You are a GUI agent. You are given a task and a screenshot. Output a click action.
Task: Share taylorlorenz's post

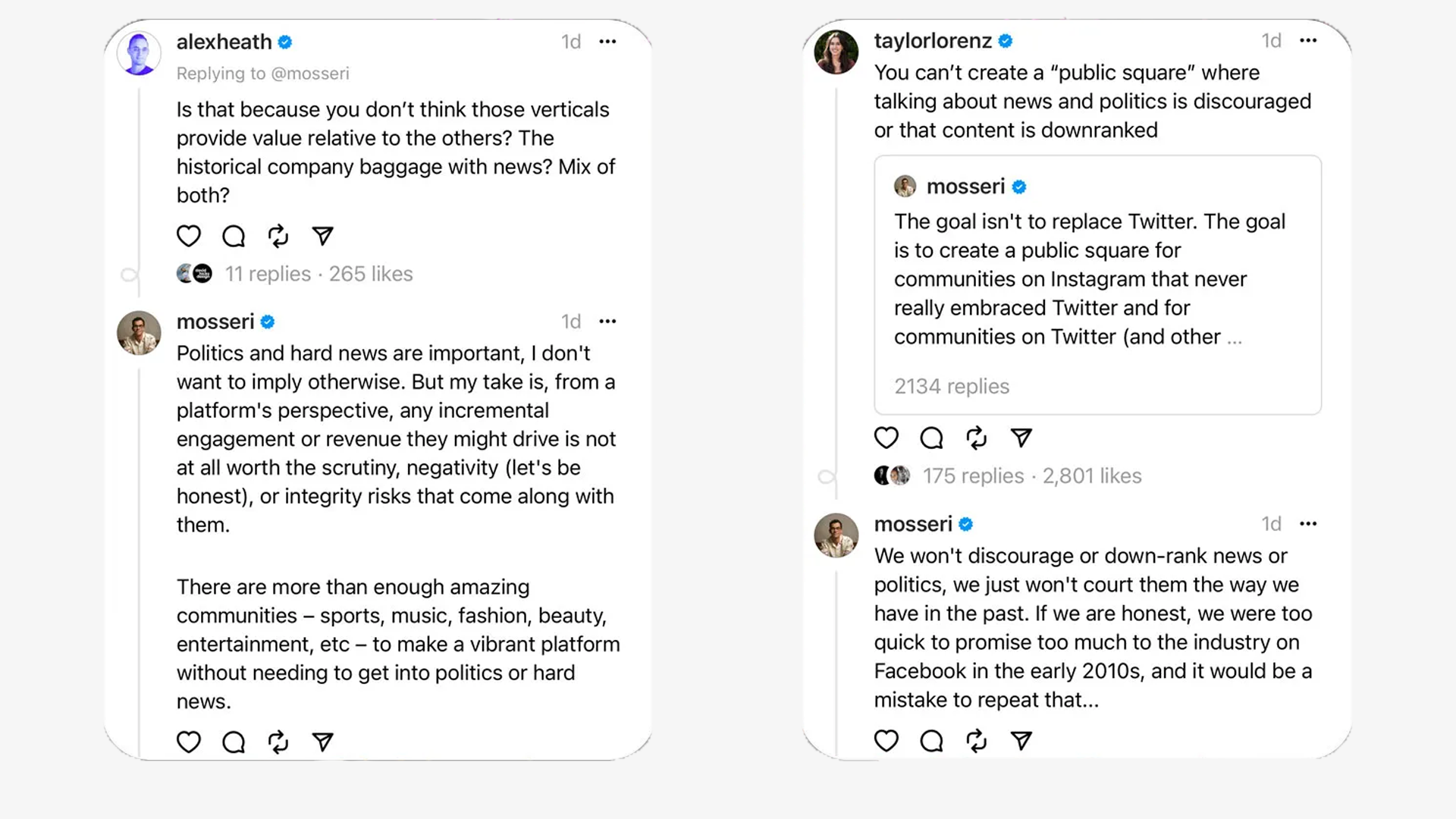(1021, 438)
